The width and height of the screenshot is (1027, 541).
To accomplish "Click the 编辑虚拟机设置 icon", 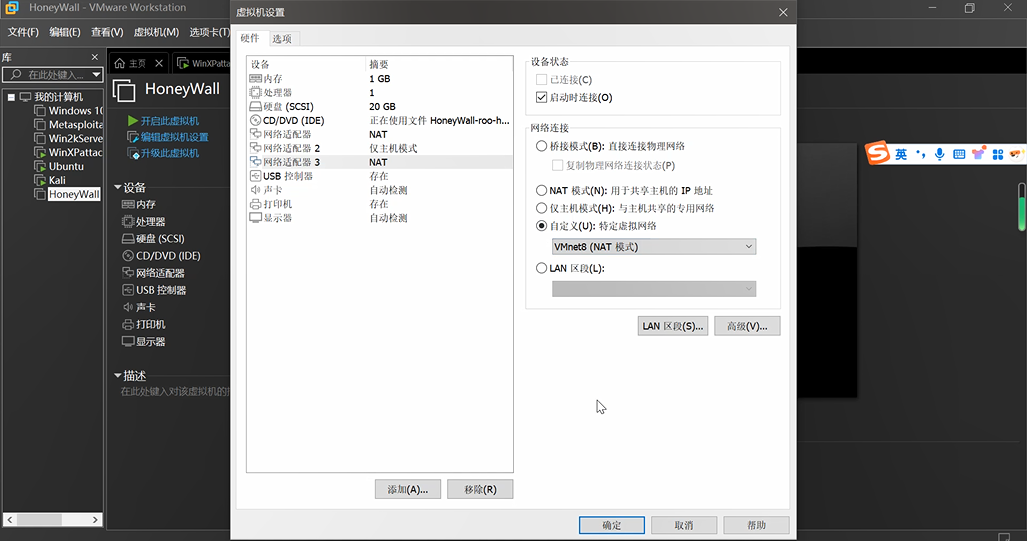I will click(133, 137).
